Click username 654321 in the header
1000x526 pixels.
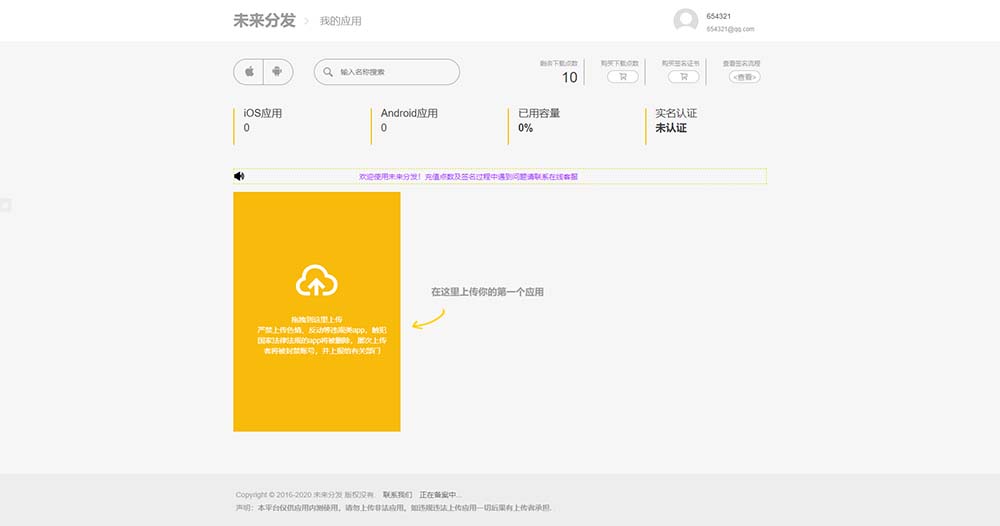pyautogui.click(x=718, y=16)
